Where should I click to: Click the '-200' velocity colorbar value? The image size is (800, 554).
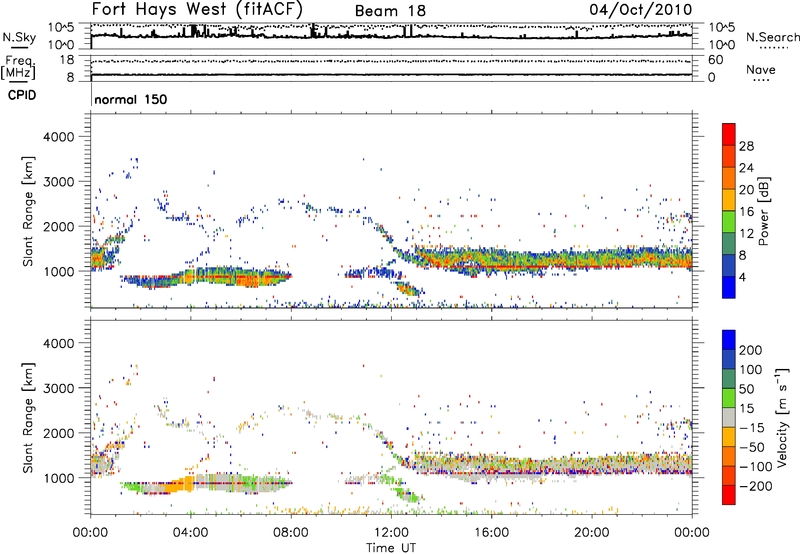point(754,486)
